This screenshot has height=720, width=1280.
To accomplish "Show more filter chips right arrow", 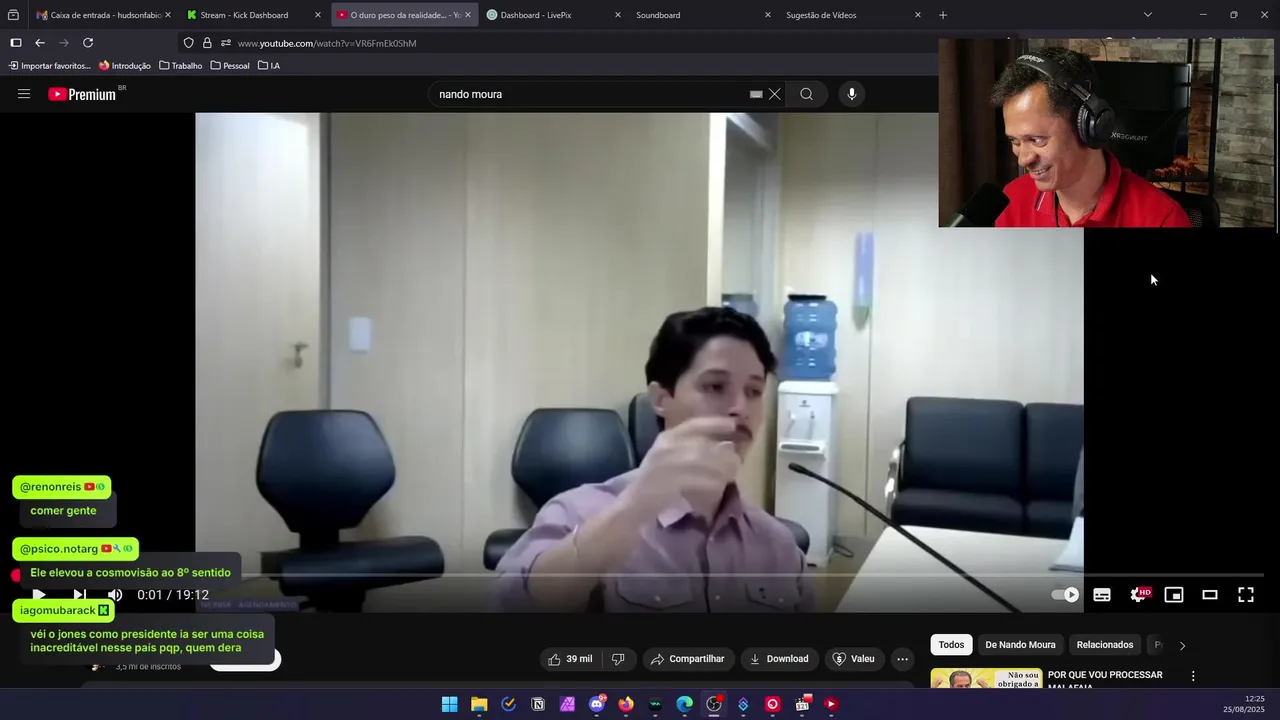I will 1182,645.
